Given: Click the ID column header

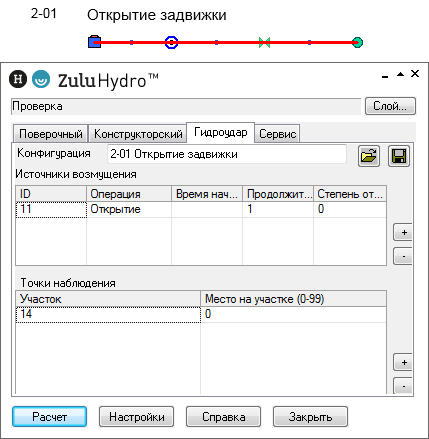Looking at the screenshot, I should pos(51,194).
